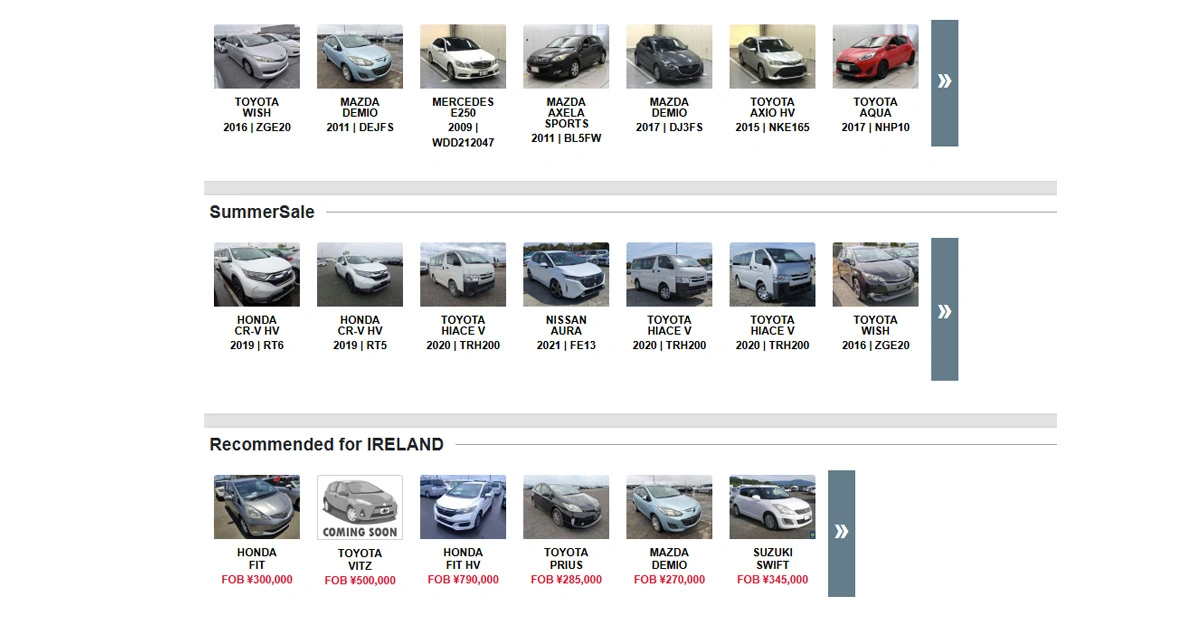Open the Mazda Demio FOB ¥270,000 photo

[669, 507]
